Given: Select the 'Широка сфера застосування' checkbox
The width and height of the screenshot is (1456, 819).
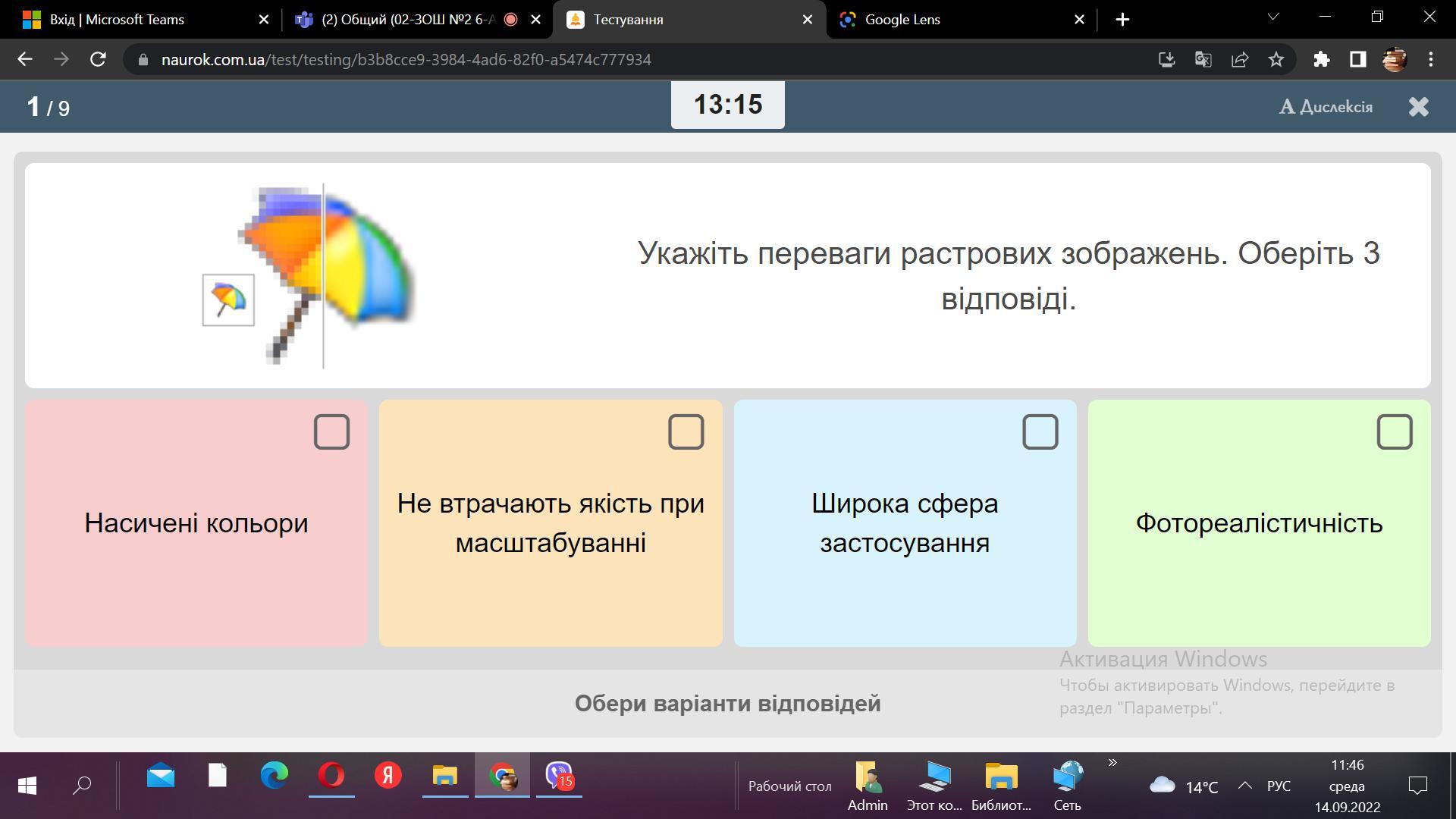Looking at the screenshot, I should click(1040, 431).
